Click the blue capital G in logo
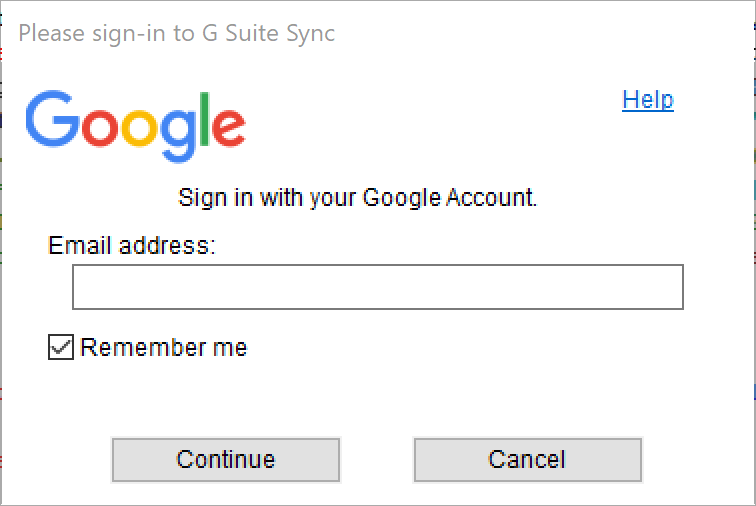This screenshot has width=756, height=506. coord(52,119)
